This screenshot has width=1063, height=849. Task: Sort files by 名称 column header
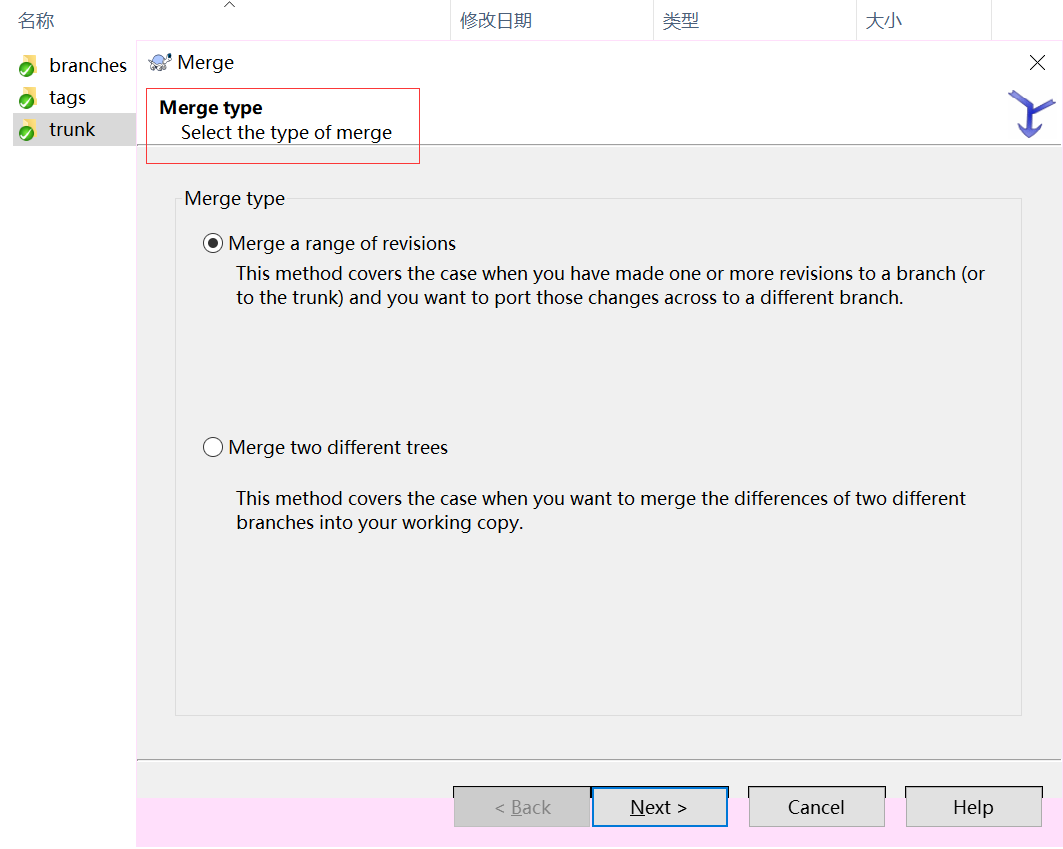point(36,21)
